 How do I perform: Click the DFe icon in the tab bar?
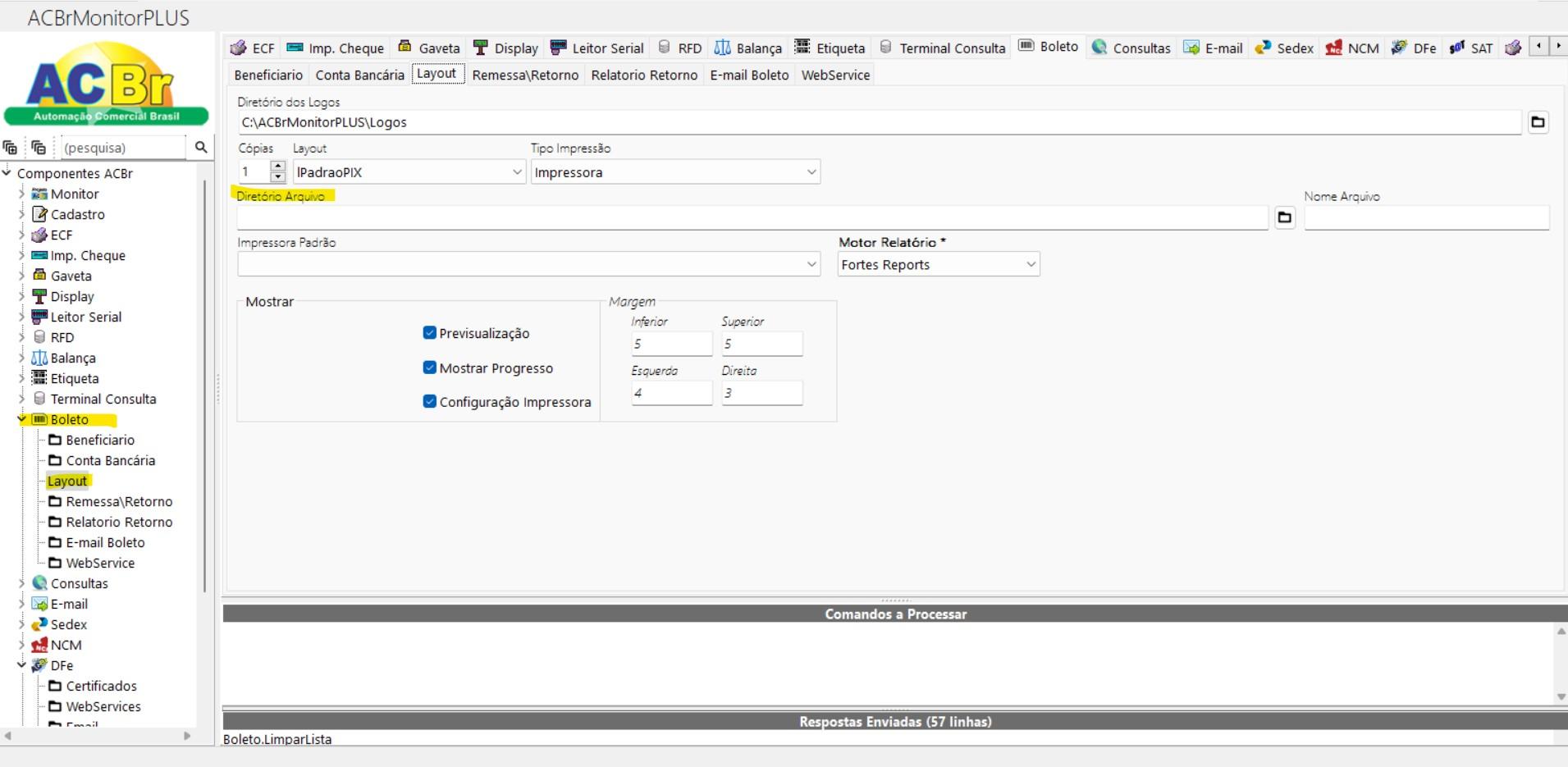click(1400, 48)
